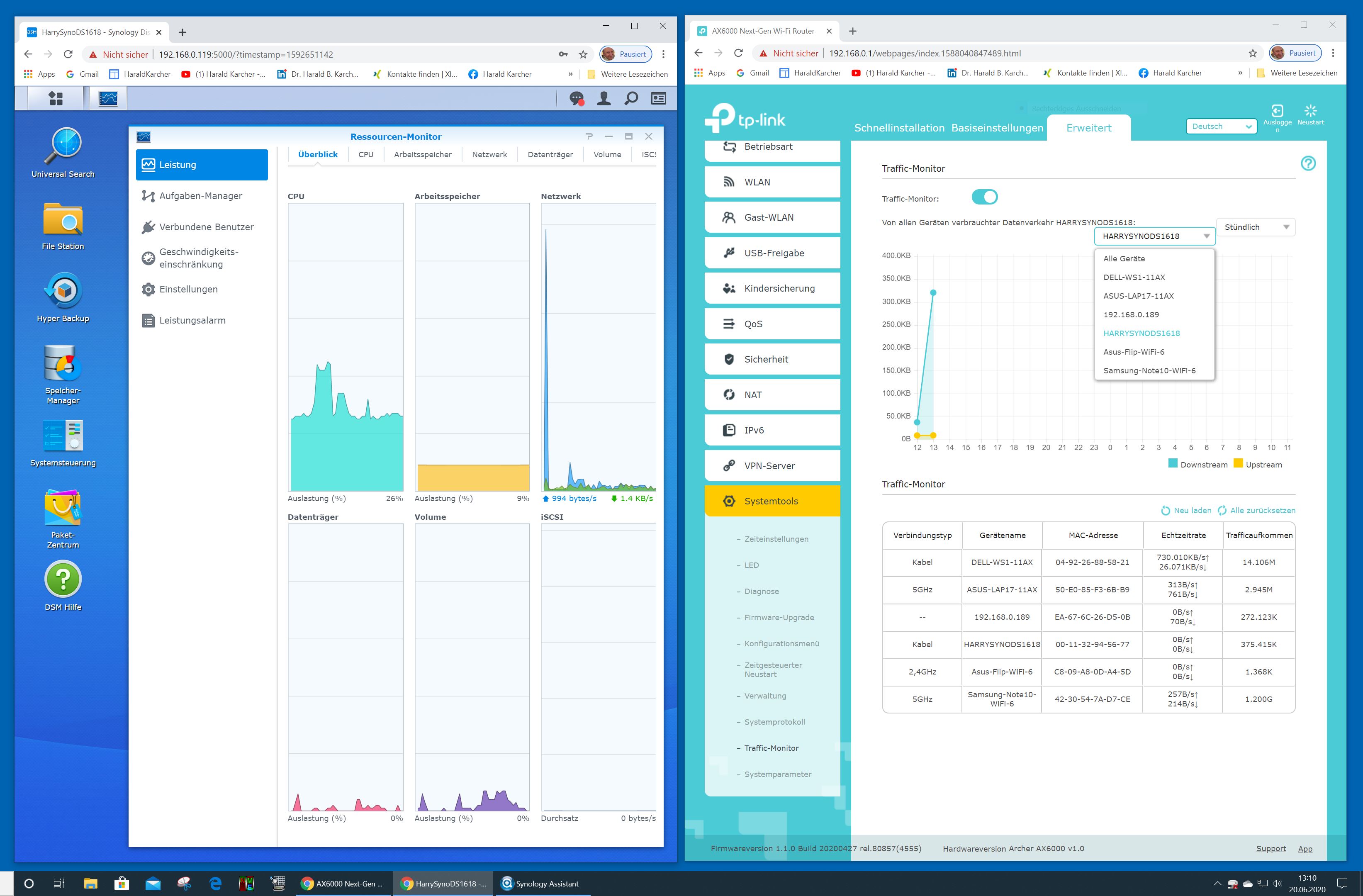Screen dimensions: 1363x896
Task: Open Universal Search desktop icon
Action: click(x=63, y=145)
